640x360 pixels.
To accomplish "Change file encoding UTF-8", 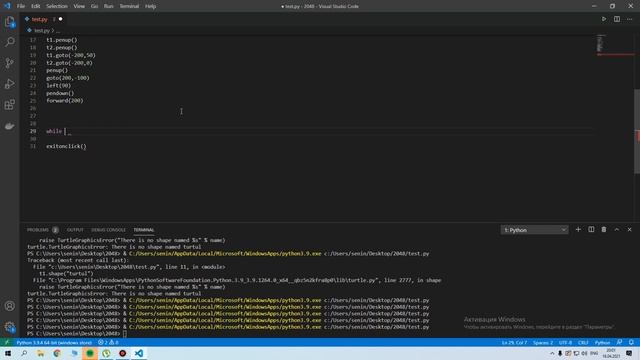I will [x=565, y=342].
